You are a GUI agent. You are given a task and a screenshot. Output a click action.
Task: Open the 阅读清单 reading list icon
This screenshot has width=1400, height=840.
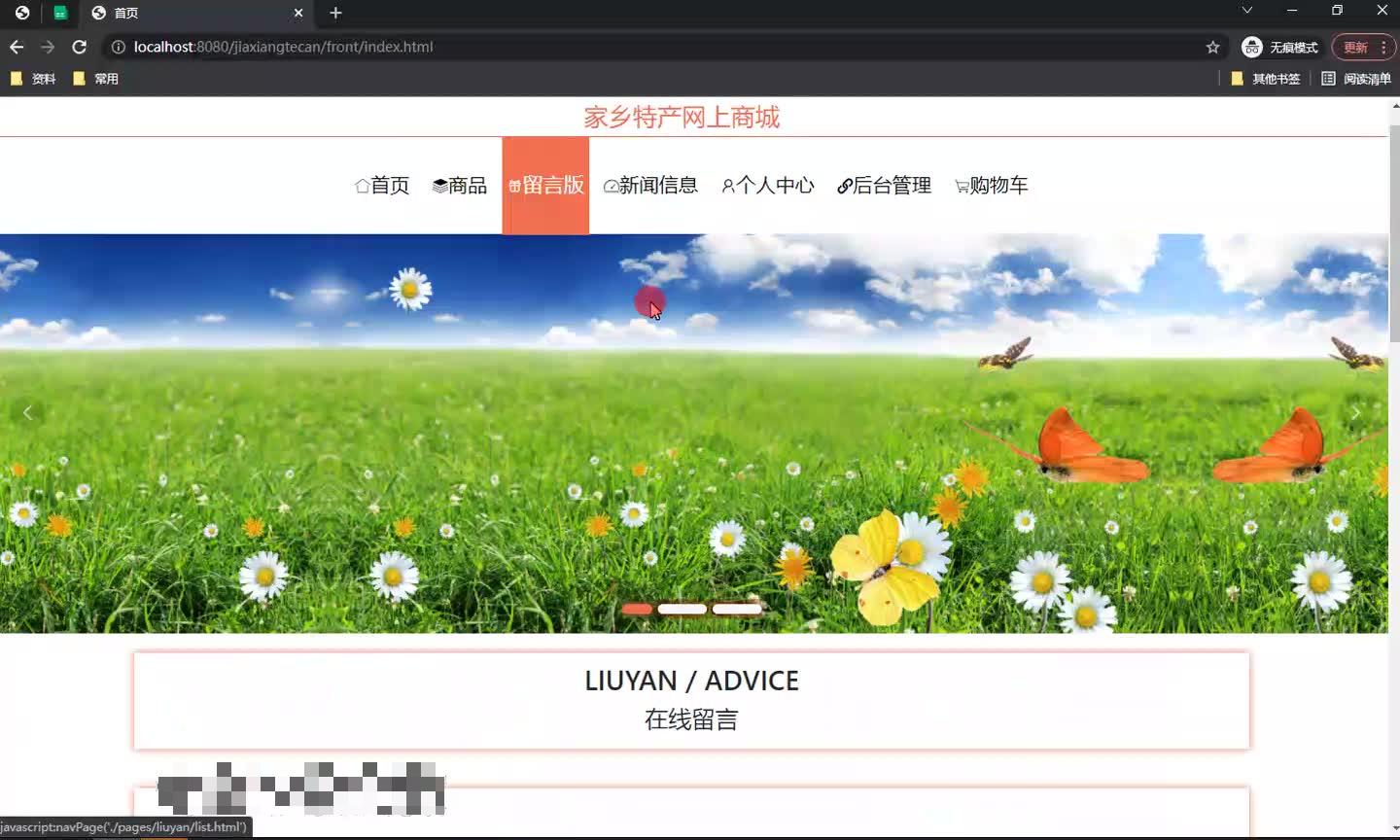pyautogui.click(x=1328, y=79)
